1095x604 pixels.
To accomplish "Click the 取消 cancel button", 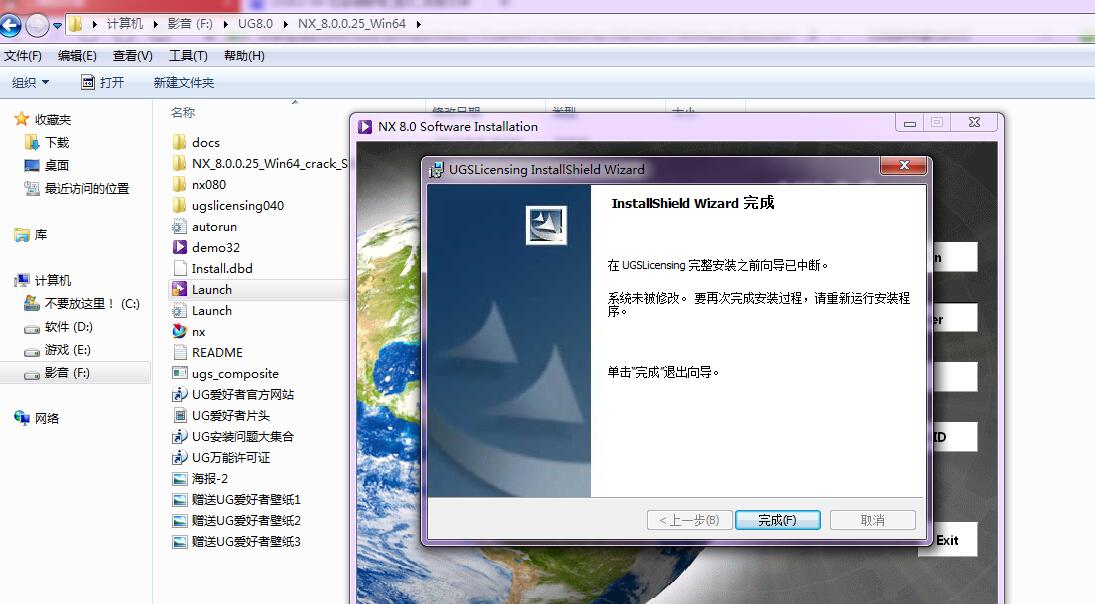I will [872, 520].
